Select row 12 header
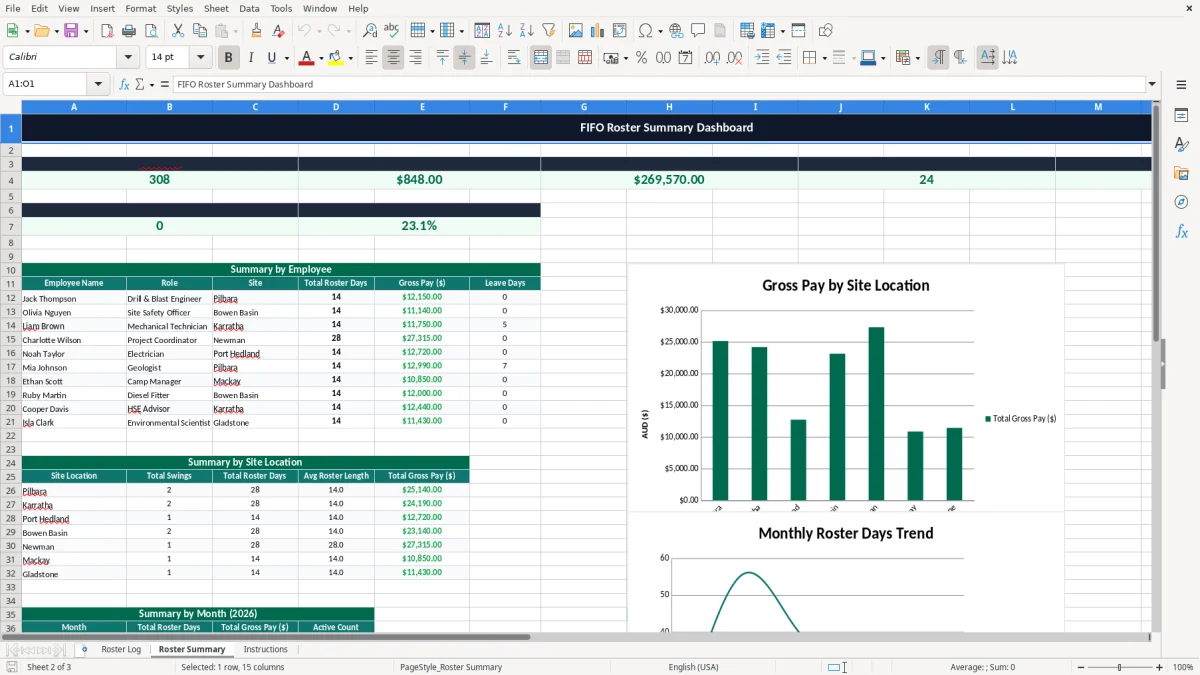This screenshot has height=675, width=1200. point(11,298)
